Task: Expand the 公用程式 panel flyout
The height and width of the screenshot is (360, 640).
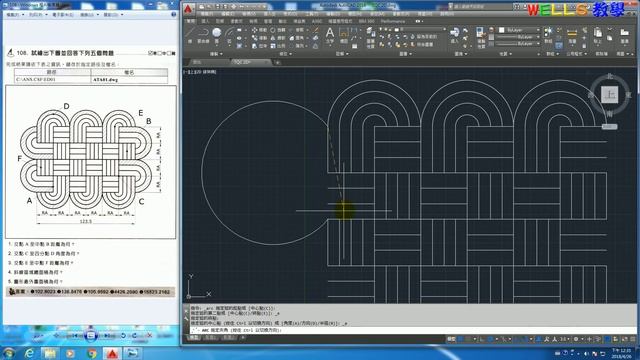Action: 576,54
